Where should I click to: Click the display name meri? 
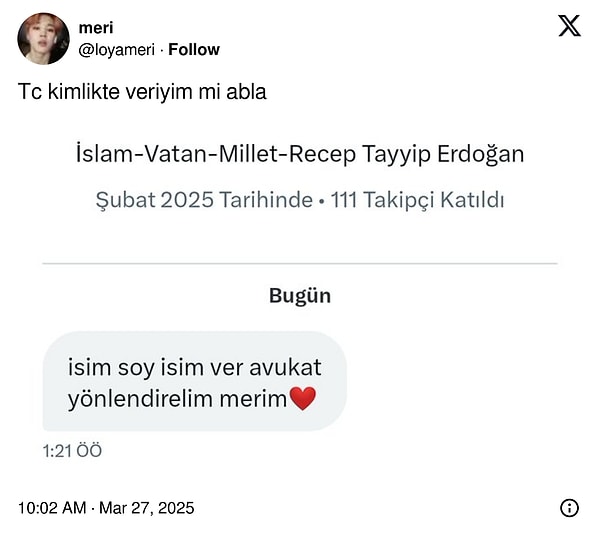pyautogui.click(x=96, y=28)
